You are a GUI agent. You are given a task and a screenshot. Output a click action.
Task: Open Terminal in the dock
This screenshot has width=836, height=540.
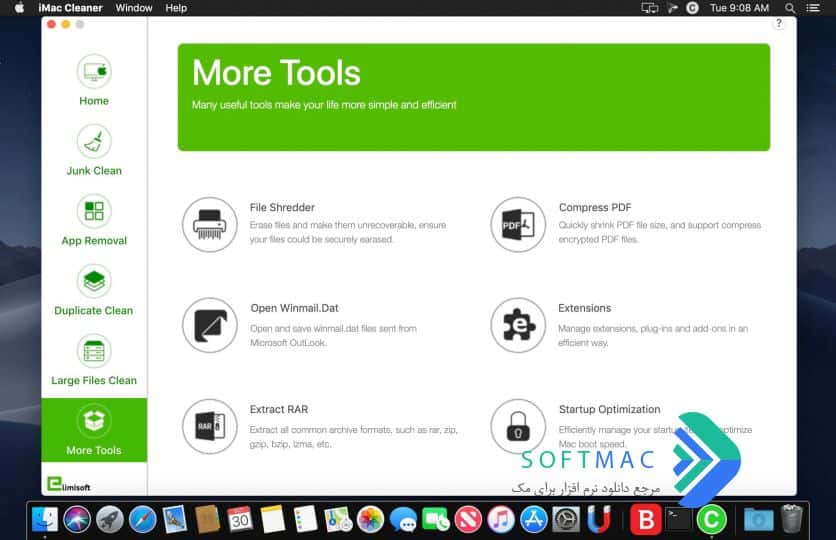[x=678, y=519]
